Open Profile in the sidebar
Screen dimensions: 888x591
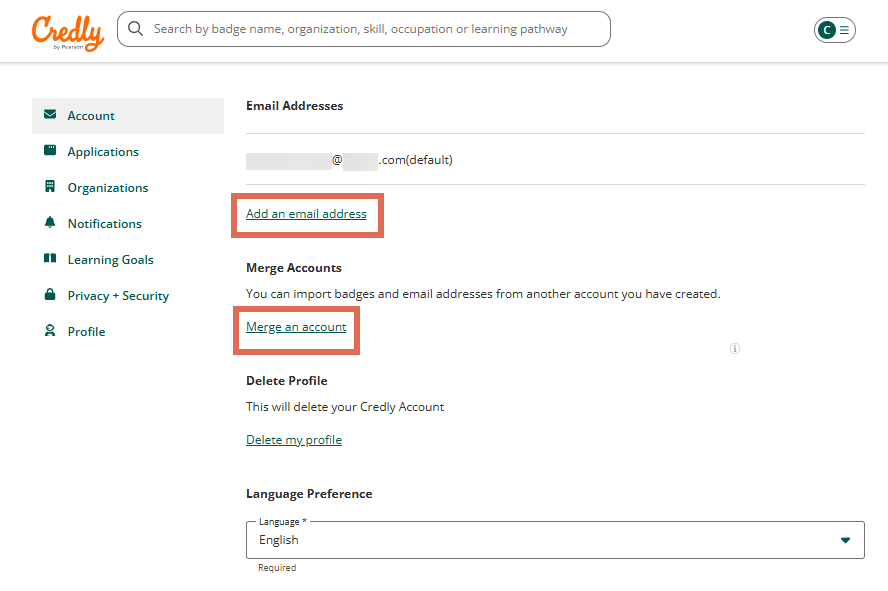click(128, 332)
